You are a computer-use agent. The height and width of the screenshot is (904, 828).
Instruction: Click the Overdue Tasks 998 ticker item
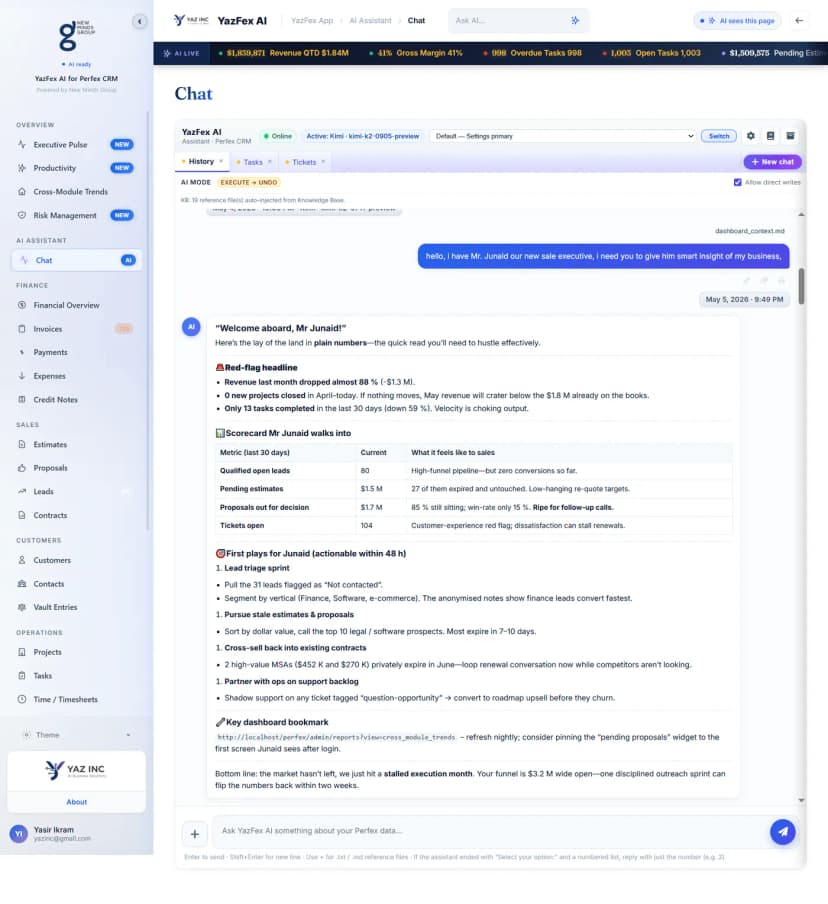pos(532,54)
